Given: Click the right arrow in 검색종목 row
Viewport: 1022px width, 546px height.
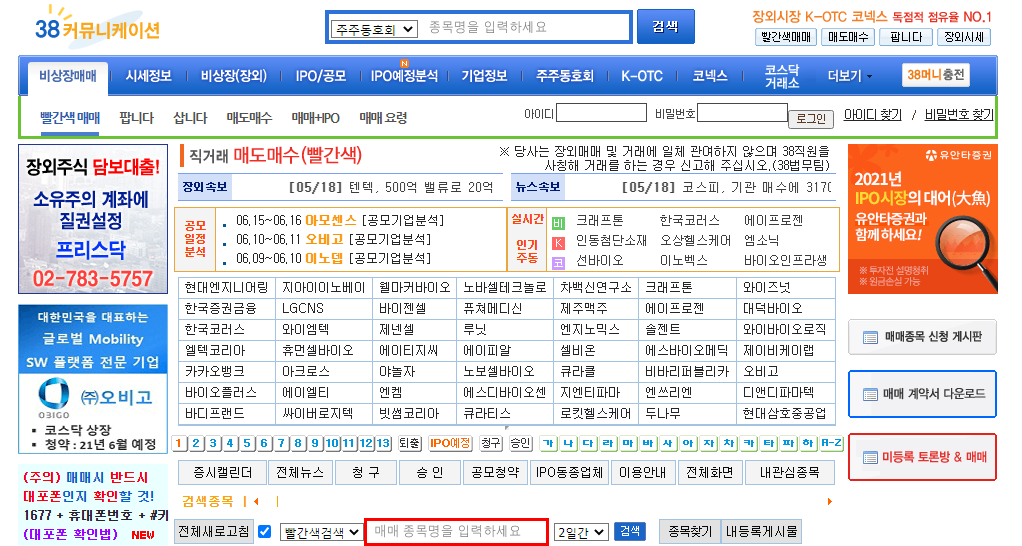Looking at the screenshot, I should 829,501.
